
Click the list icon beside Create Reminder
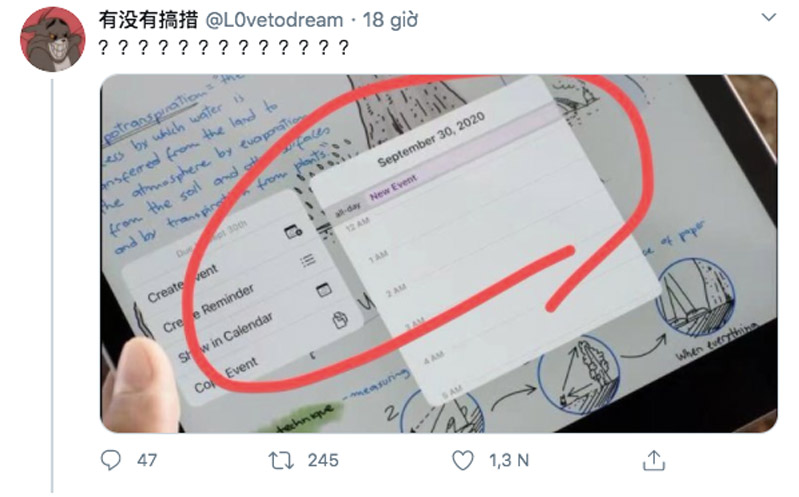(x=308, y=260)
